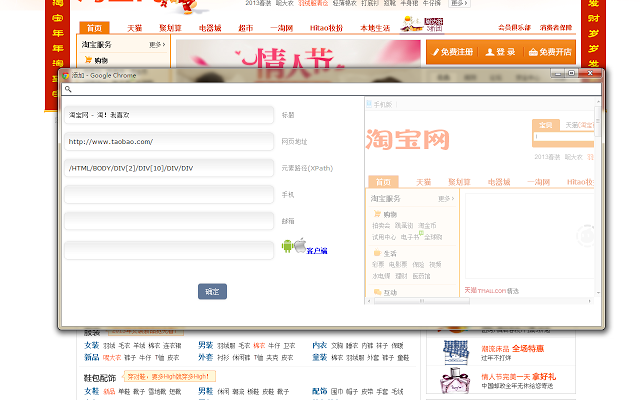This screenshot has height=400, width=640.
Task: Click the preview pane's search input box
Action: (563, 136)
